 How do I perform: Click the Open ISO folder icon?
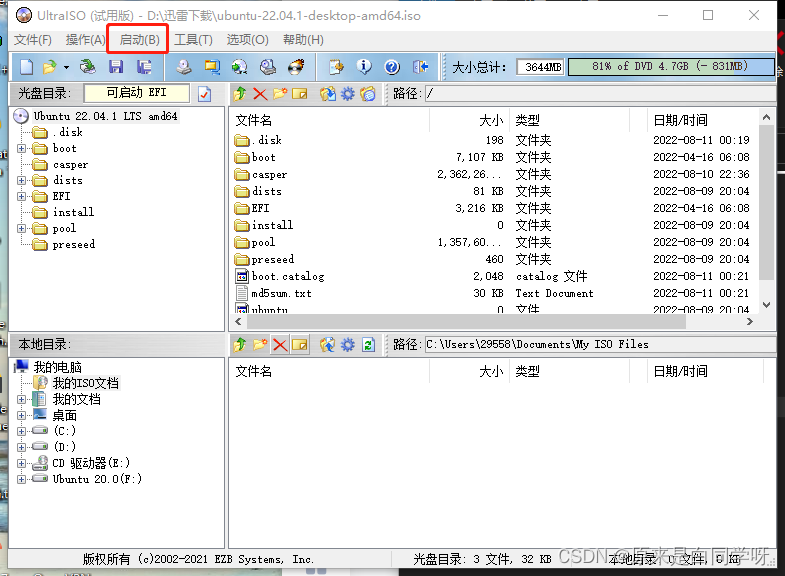pos(50,67)
